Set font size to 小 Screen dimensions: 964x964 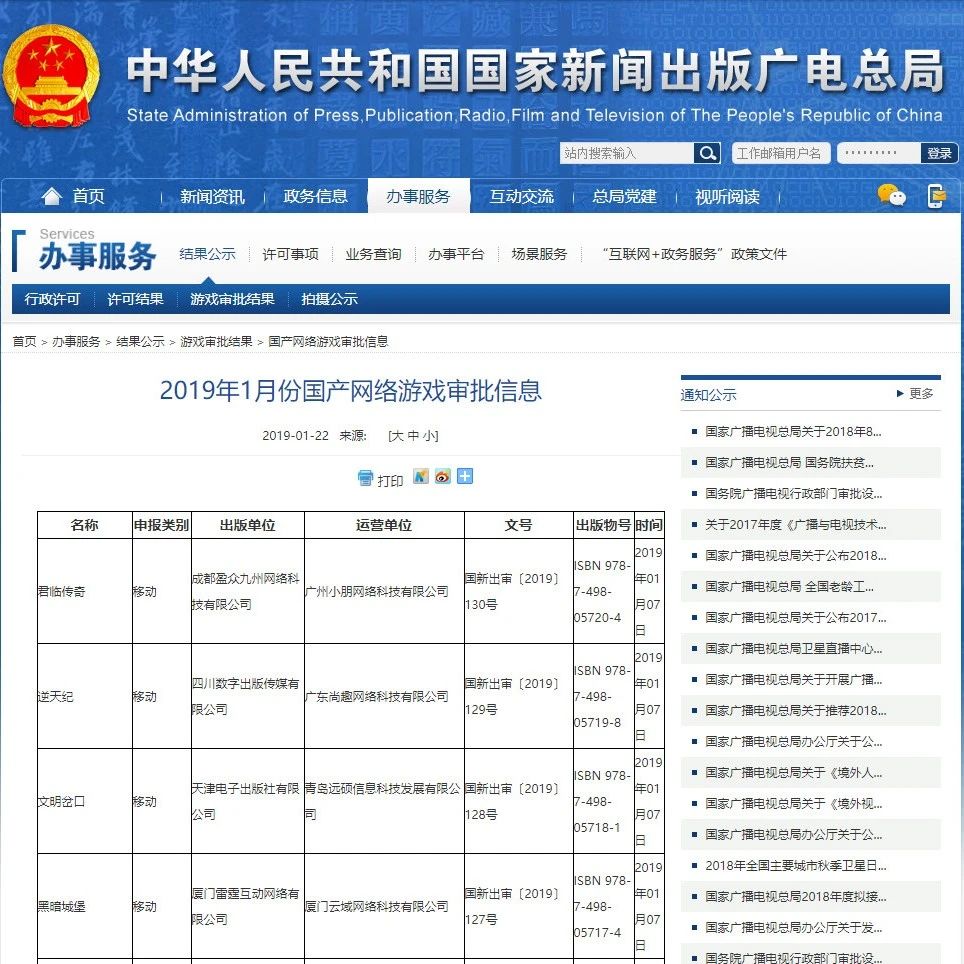[x=429, y=435]
